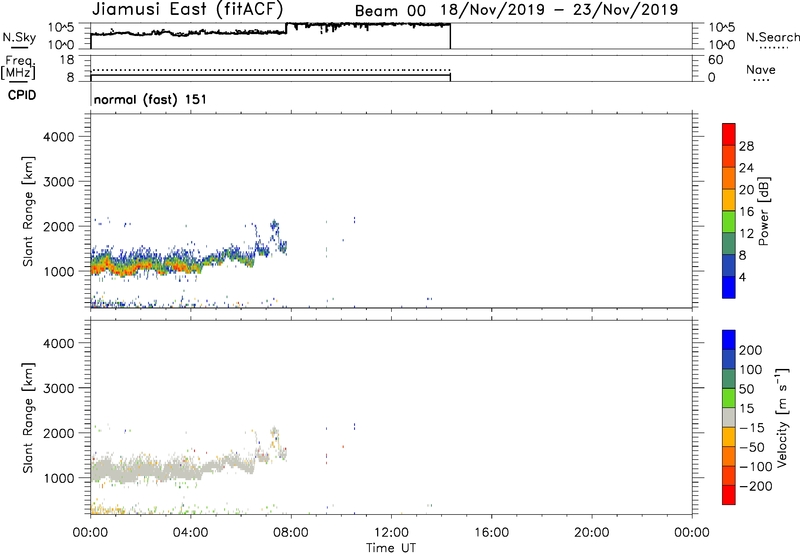
Task: Click the 'Slant Range [km]' label of velocity panel
Action: 28,418
